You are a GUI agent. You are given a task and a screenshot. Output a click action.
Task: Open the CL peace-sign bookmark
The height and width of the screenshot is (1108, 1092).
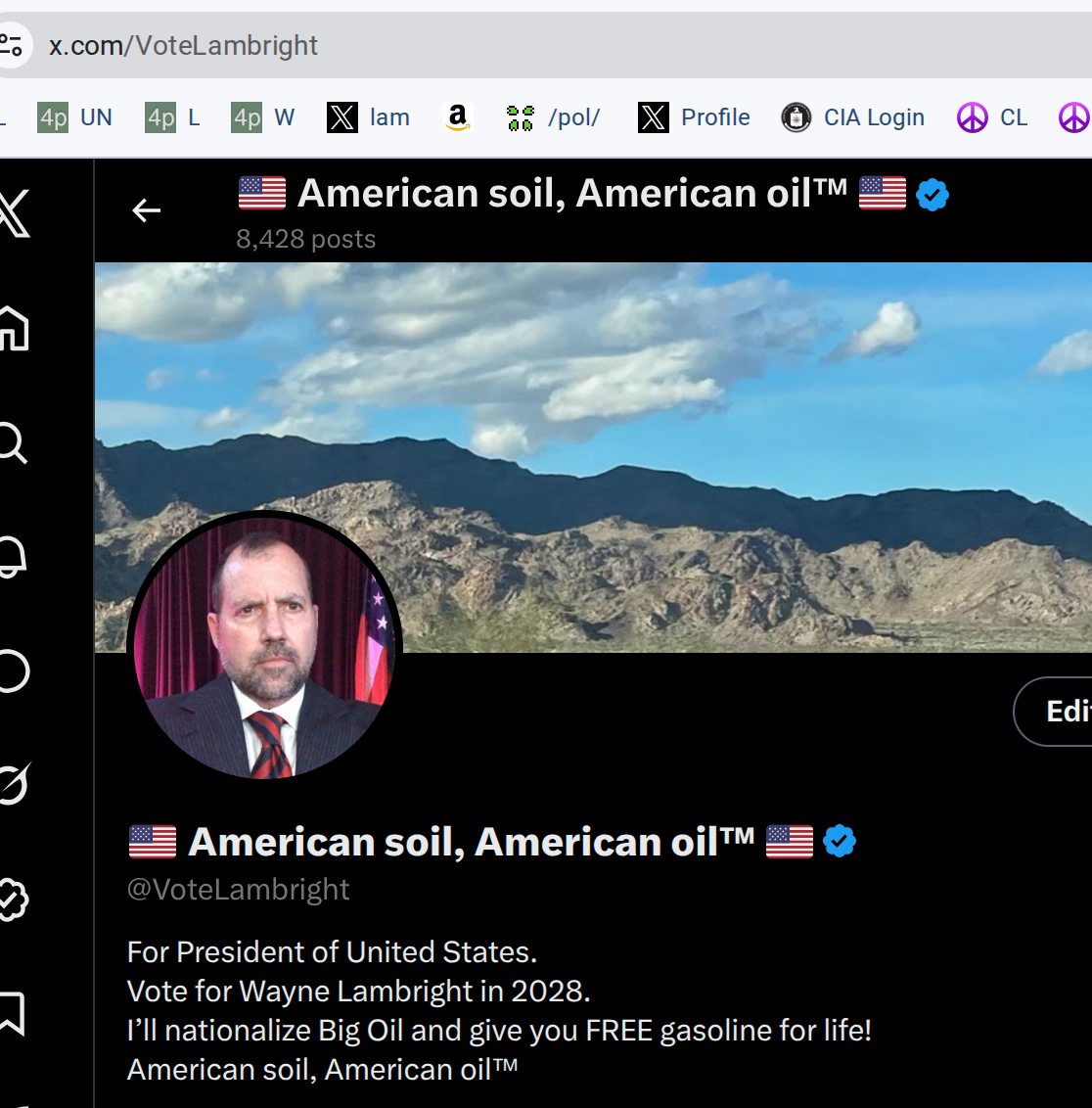(x=992, y=117)
